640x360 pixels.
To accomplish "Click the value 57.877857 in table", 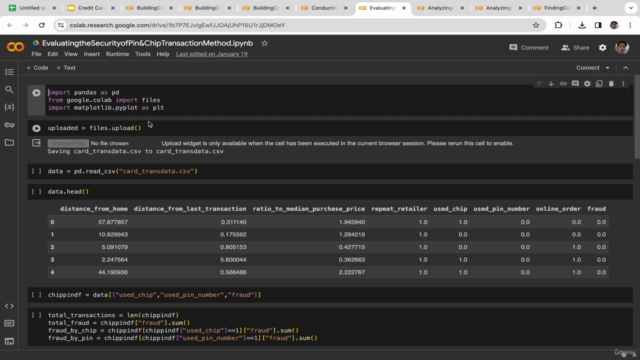I will [113, 222].
